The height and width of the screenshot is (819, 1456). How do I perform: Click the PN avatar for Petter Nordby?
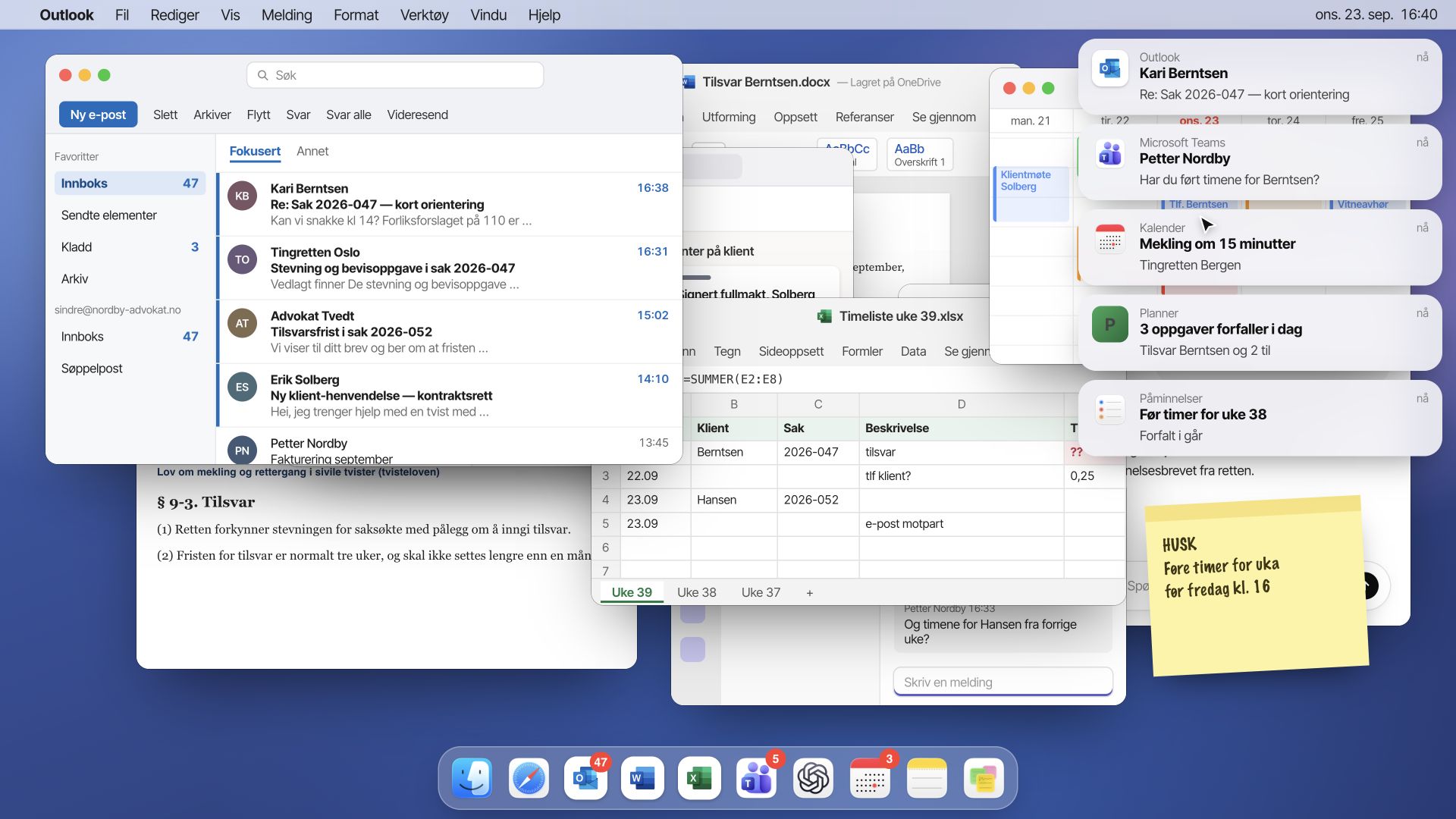point(242,450)
